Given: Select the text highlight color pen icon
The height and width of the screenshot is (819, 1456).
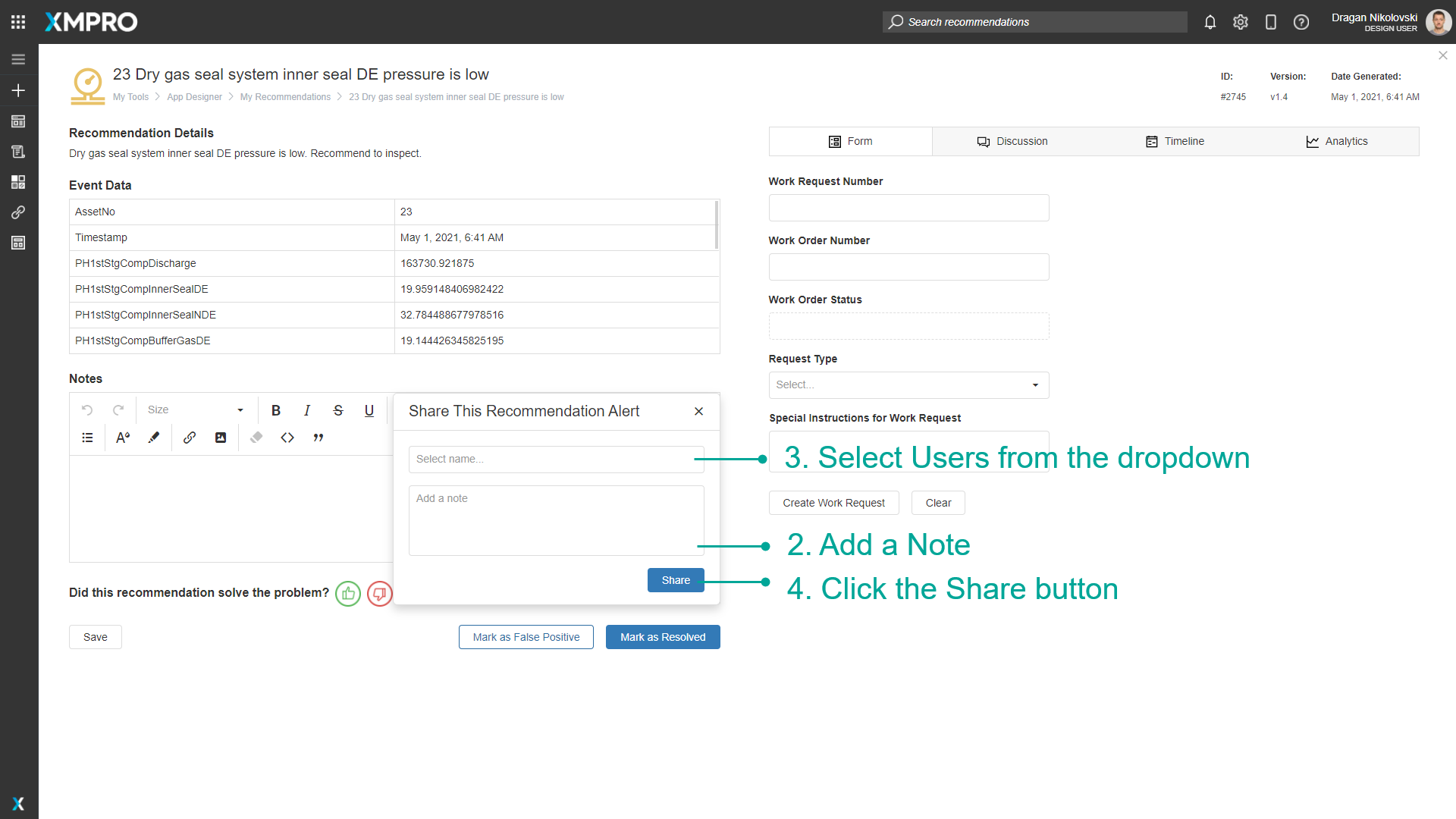Looking at the screenshot, I should pos(154,438).
